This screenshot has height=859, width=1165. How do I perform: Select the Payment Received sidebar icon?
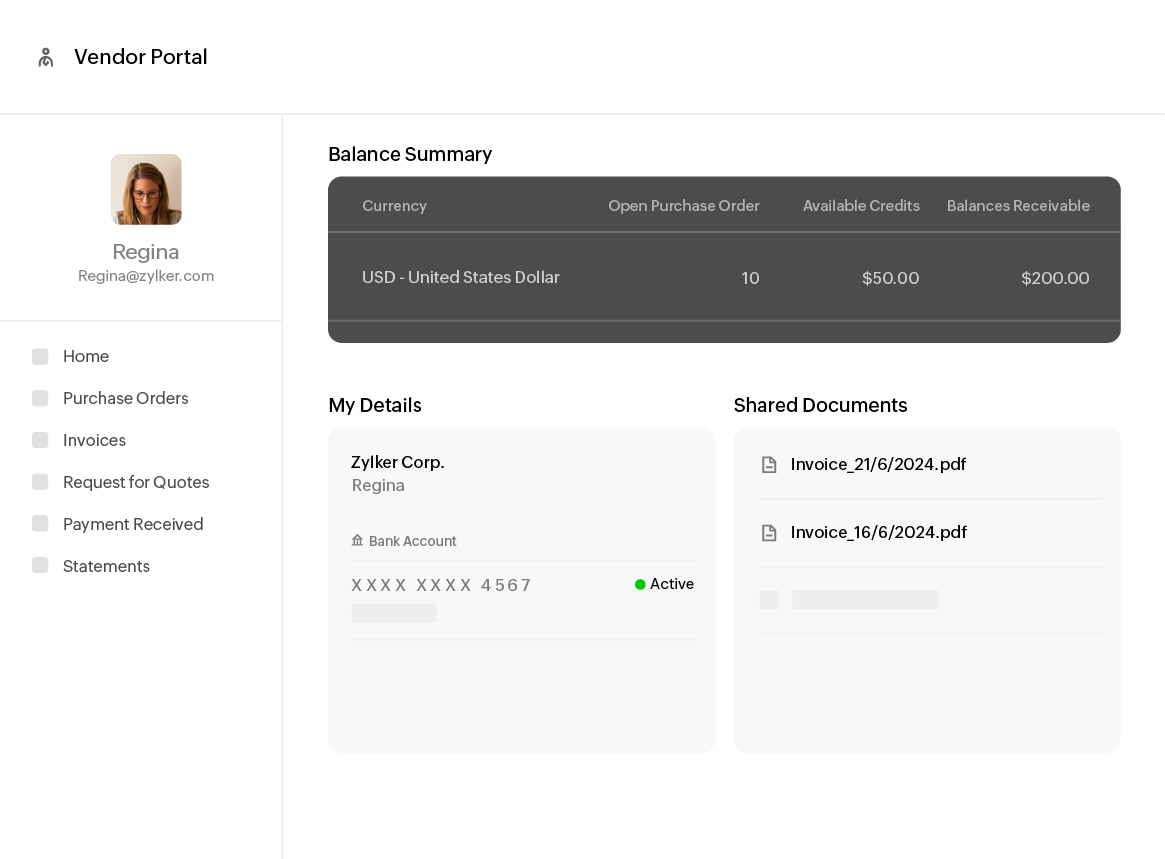[x=40, y=523]
